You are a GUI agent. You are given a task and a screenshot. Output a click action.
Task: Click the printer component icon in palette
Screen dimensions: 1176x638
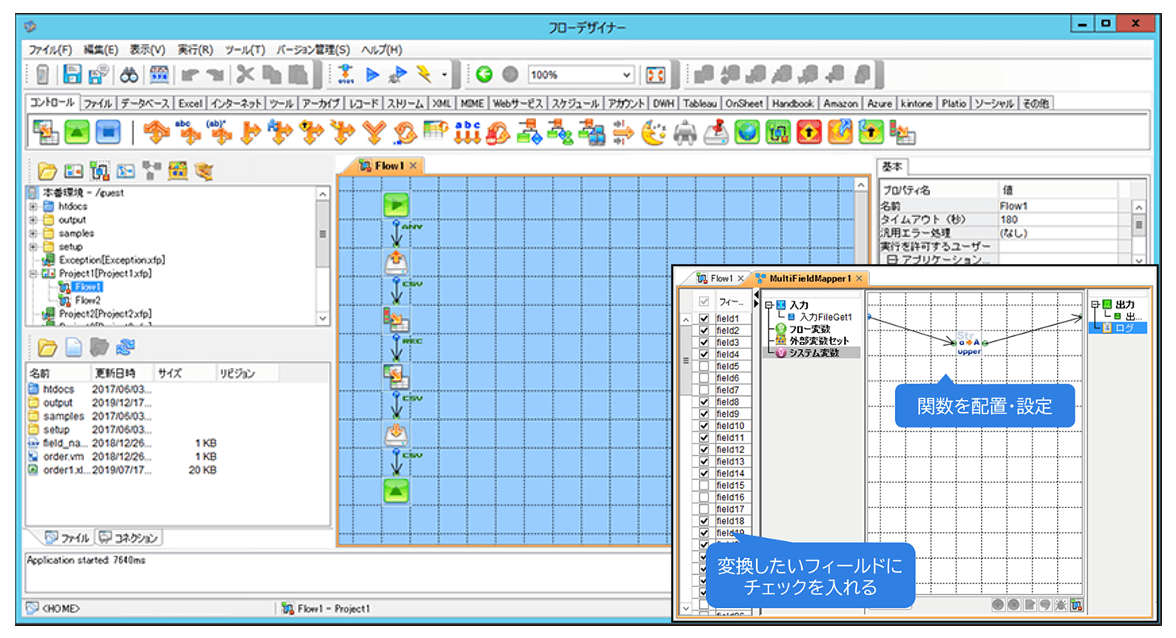685,131
